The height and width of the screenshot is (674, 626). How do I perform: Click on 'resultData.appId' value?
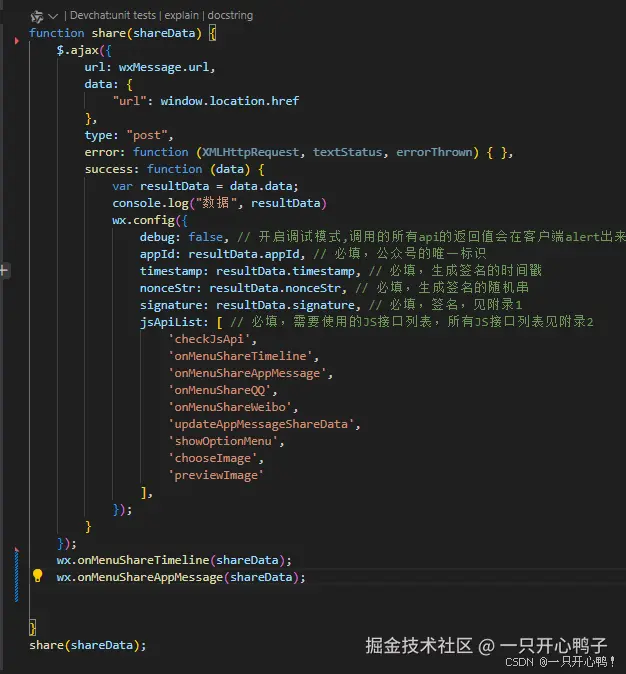point(244,254)
